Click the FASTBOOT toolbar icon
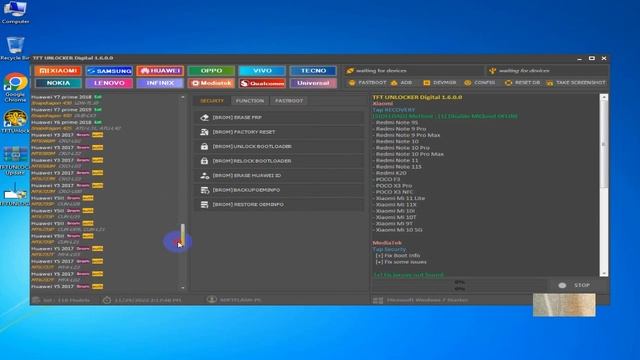The height and width of the screenshot is (360, 640). pyautogui.click(x=367, y=82)
